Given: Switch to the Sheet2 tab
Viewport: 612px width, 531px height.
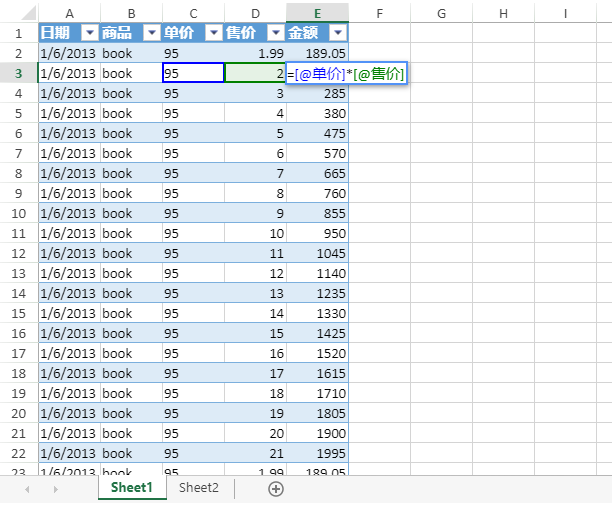Looking at the screenshot, I should point(199,488).
